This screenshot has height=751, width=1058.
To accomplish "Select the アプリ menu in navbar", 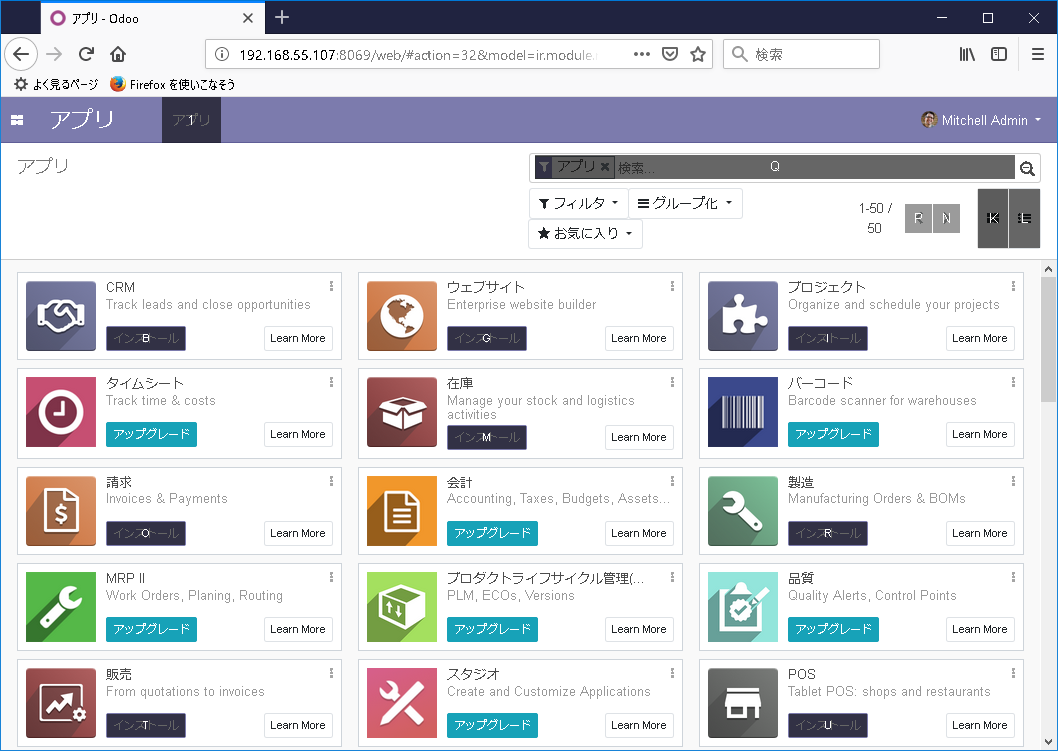I will pos(190,120).
